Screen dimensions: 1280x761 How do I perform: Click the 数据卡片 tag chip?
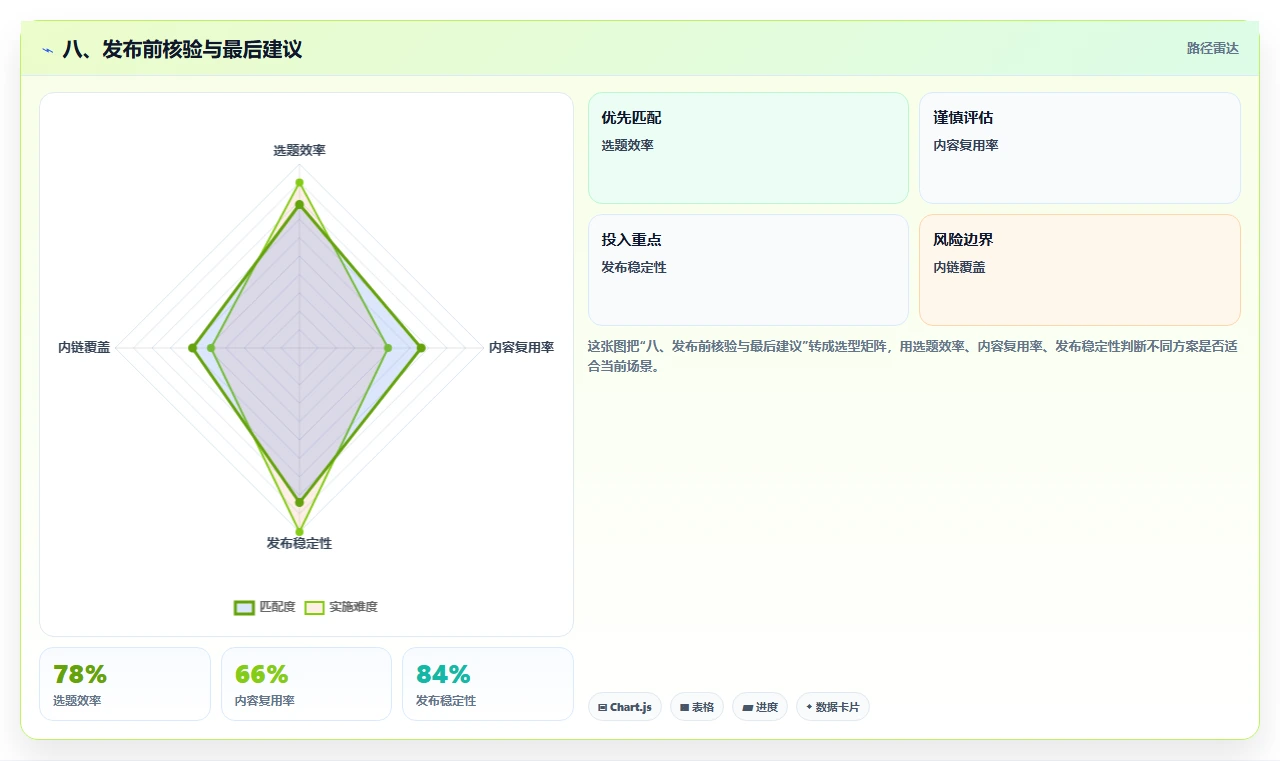(833, 707)
